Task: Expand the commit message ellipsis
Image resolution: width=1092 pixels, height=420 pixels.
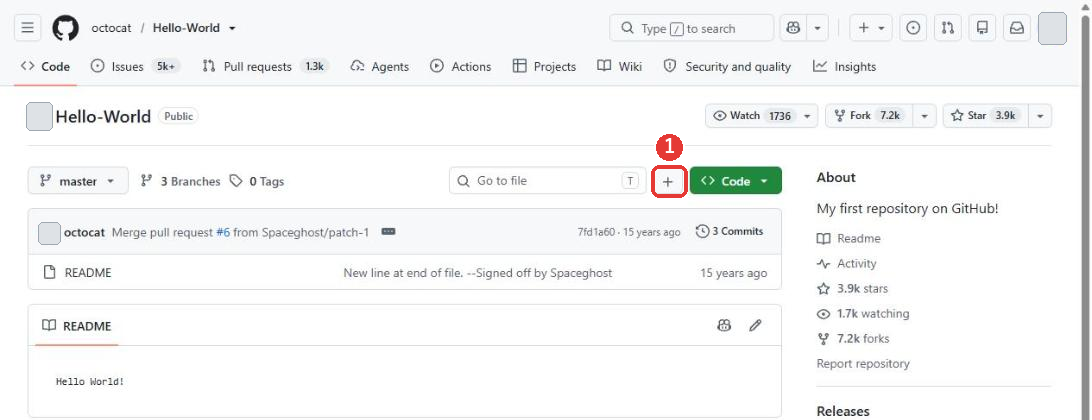Action: [389, 231]
